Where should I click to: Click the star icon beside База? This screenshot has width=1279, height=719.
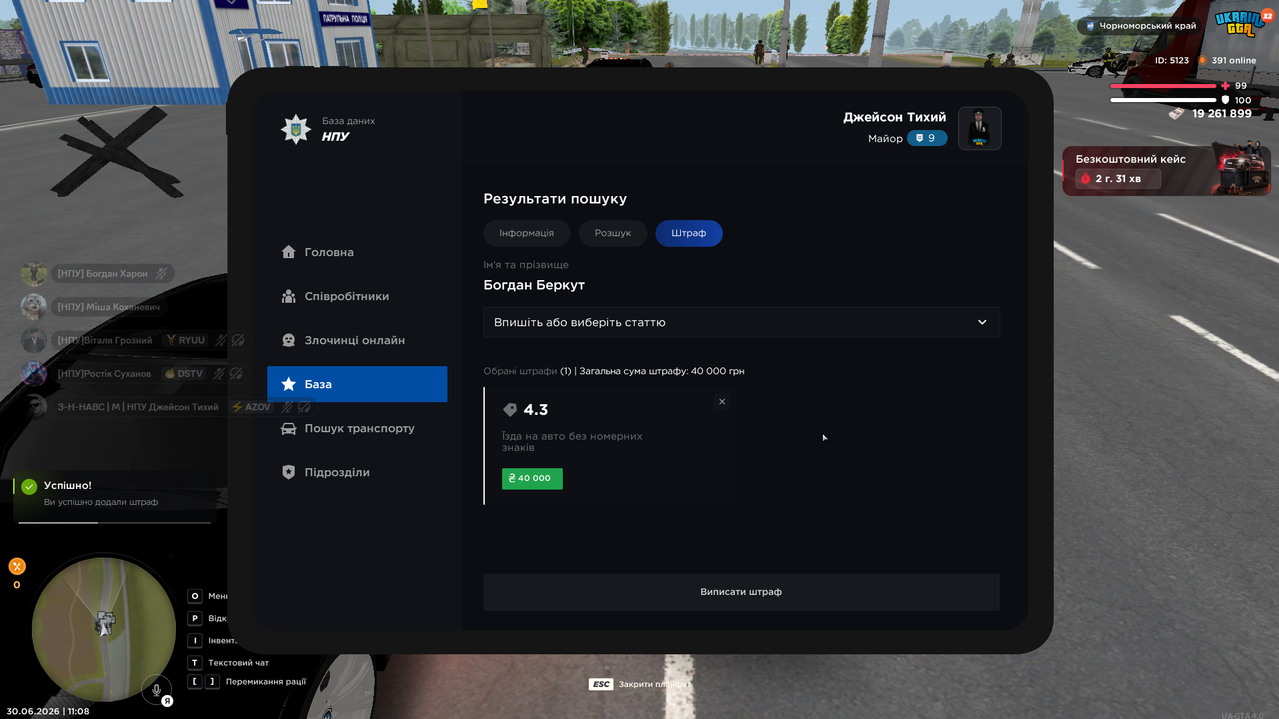coord(289,384)
